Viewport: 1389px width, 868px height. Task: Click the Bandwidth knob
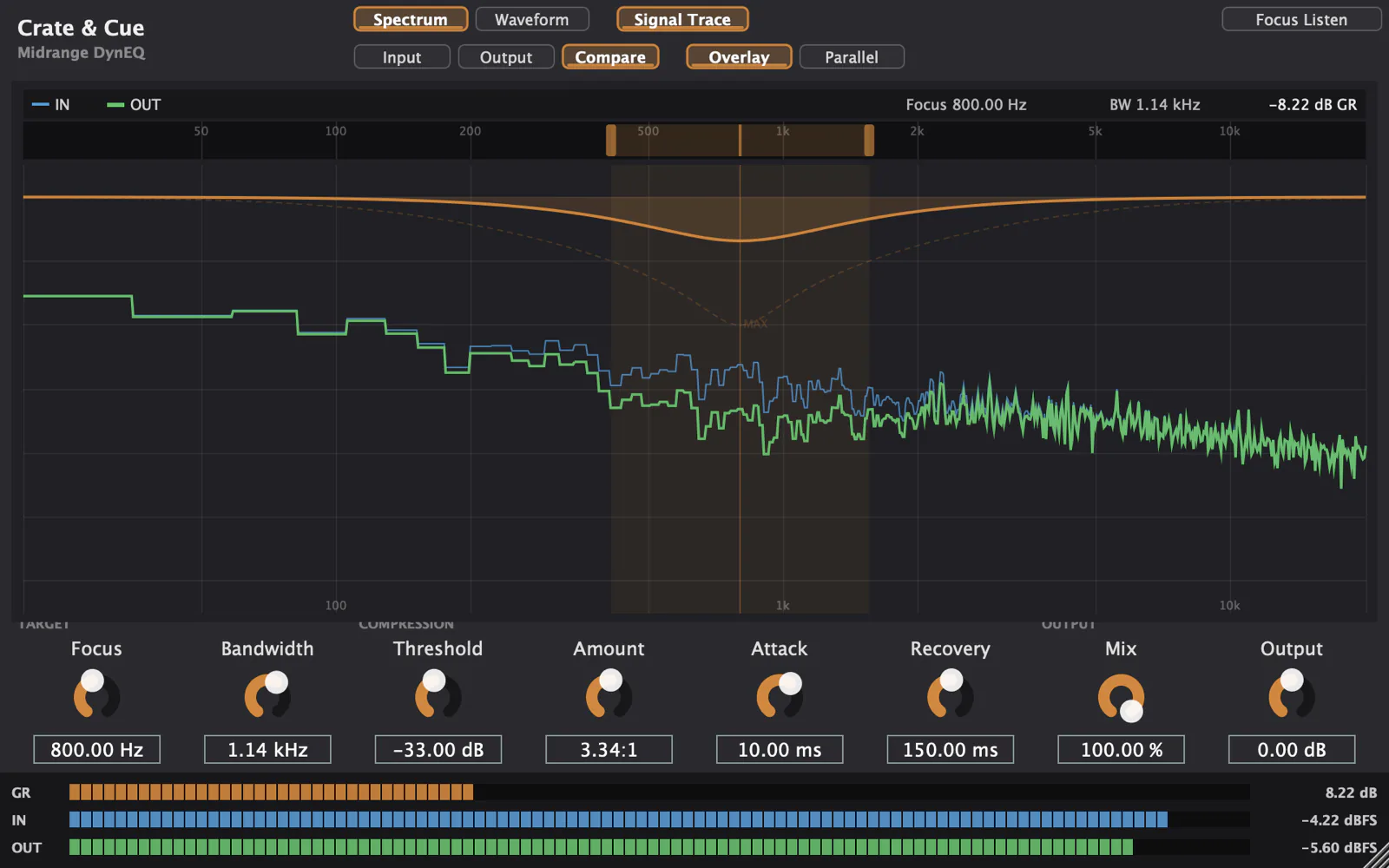267,695
